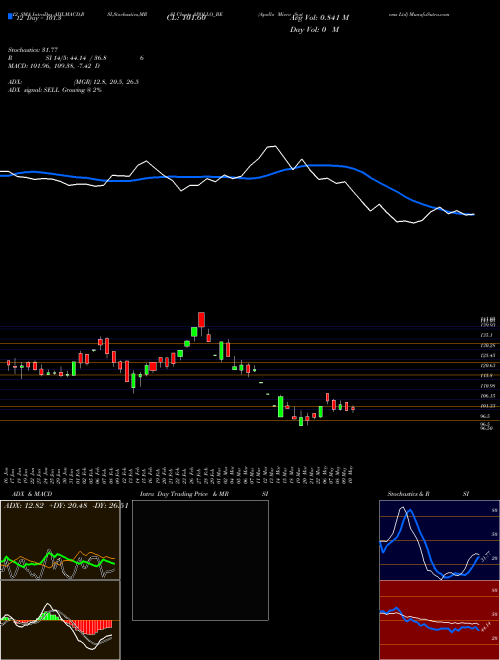Click the 'Stochastics: 31.77' reading

point(33,50)
